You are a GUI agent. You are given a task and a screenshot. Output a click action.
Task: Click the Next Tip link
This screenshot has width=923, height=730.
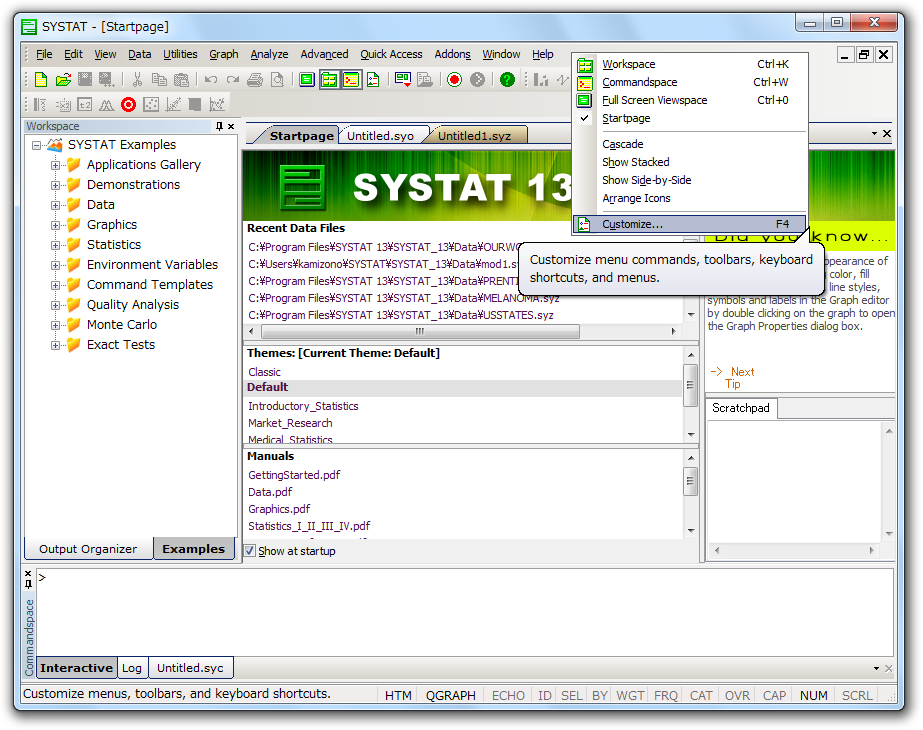point(733,378)
